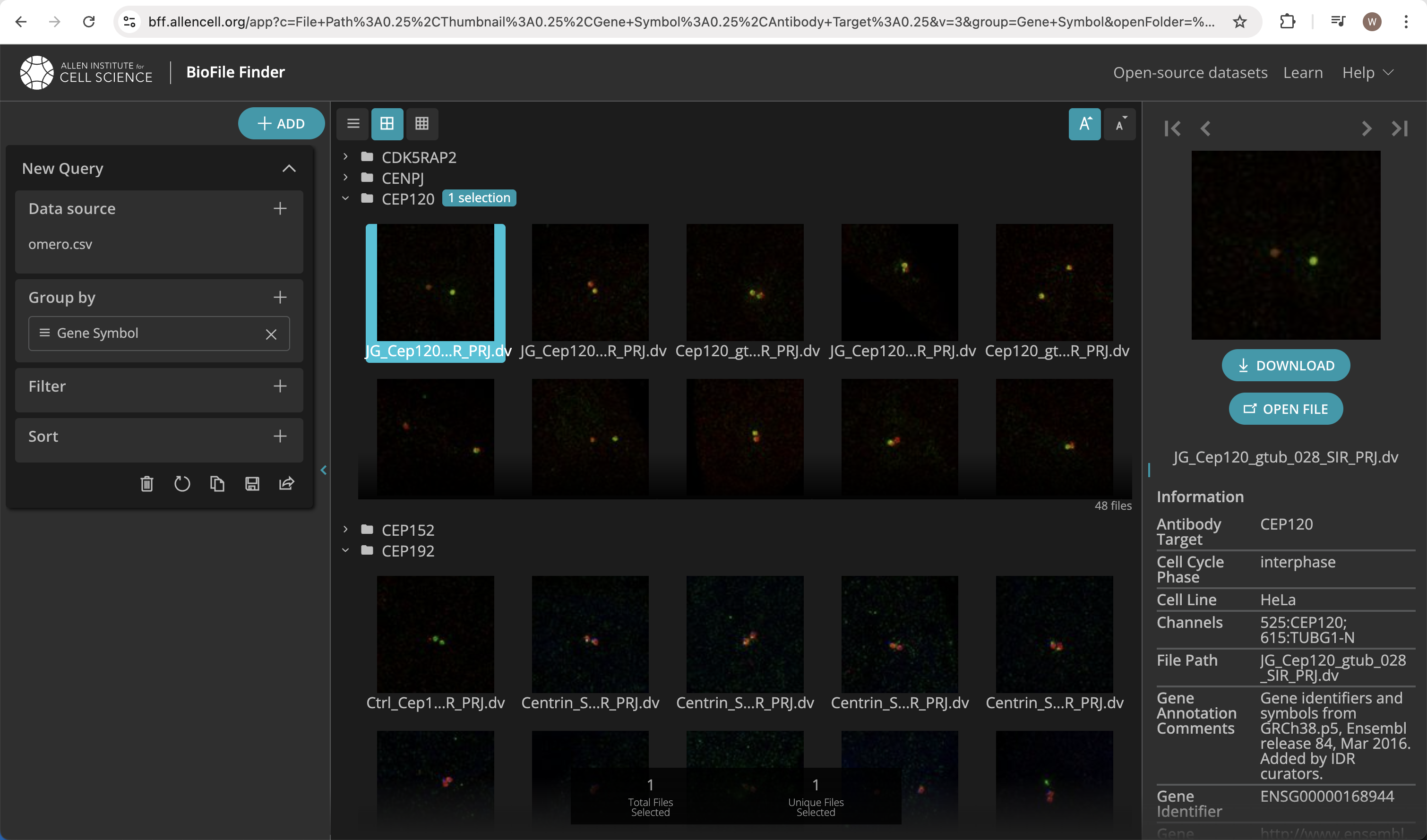Viewport: 1427px width, 840px height.
Task: Select small thumbnail grid view
Action: [x=422, y=123]
